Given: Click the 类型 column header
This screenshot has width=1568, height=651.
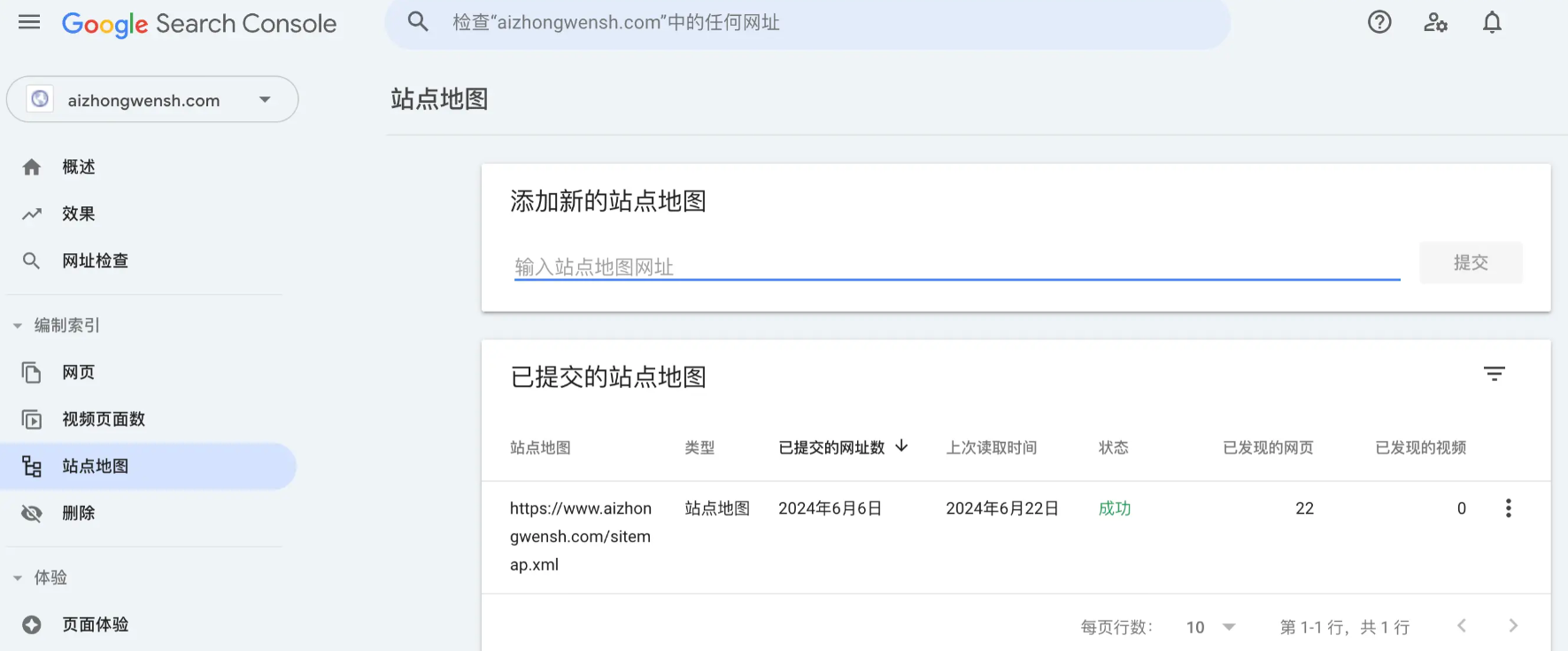Looking at the screenshot, I should point(699,447).
